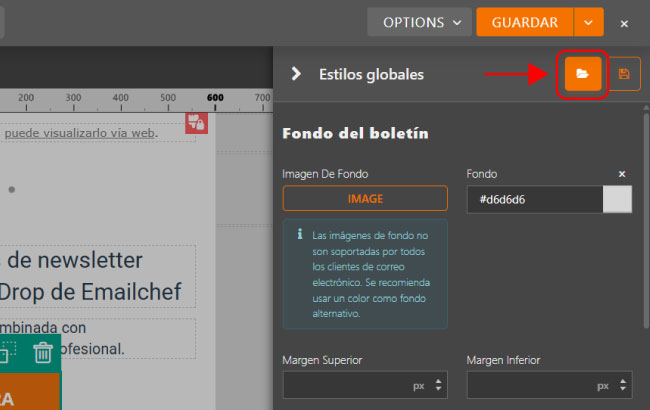Viewport: 650px width, 410px height.
Task: Open the OPTIONS dropdown menu
Action: 418,22
